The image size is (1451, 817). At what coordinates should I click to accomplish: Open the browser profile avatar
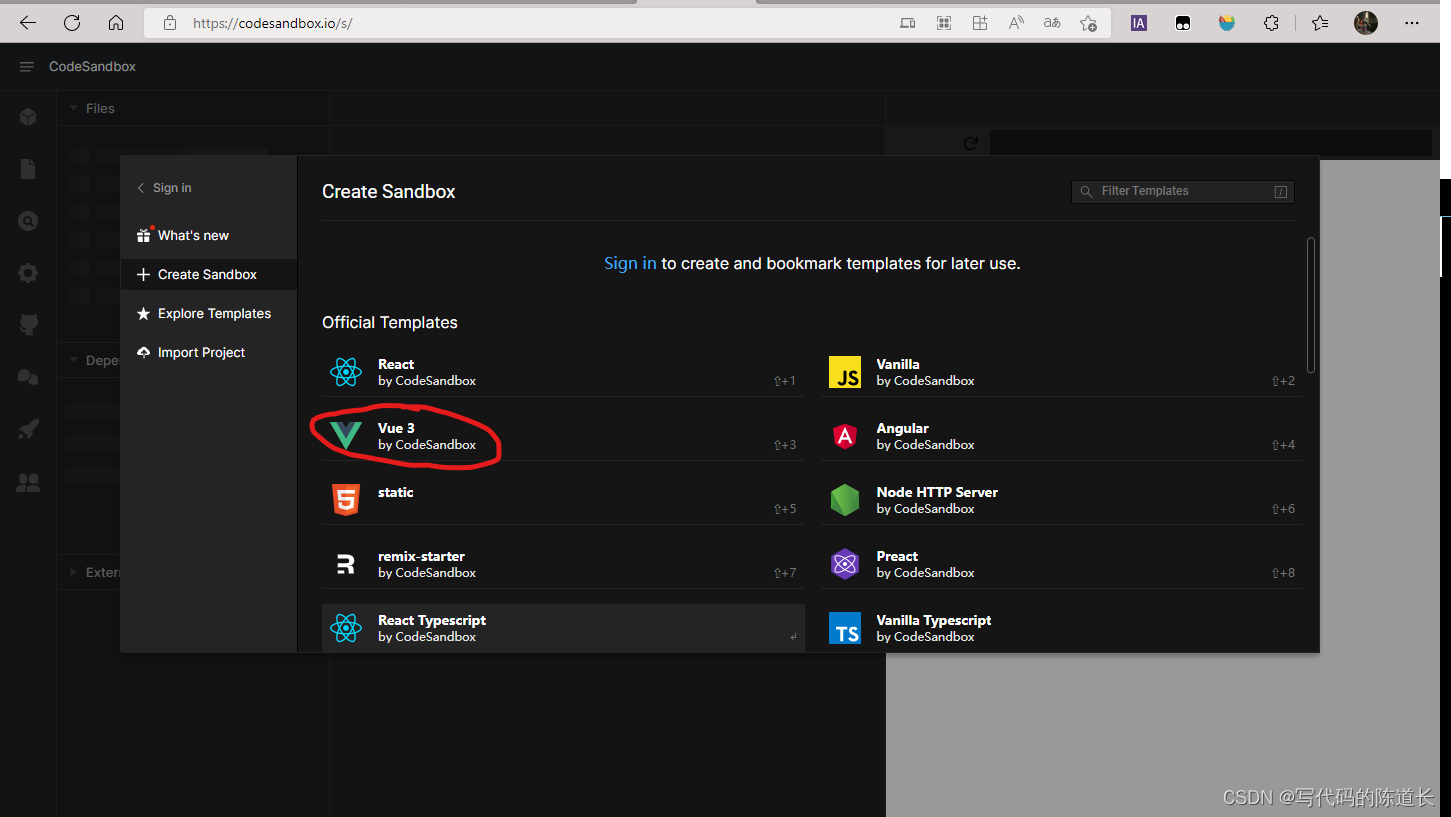(1366, 22)
